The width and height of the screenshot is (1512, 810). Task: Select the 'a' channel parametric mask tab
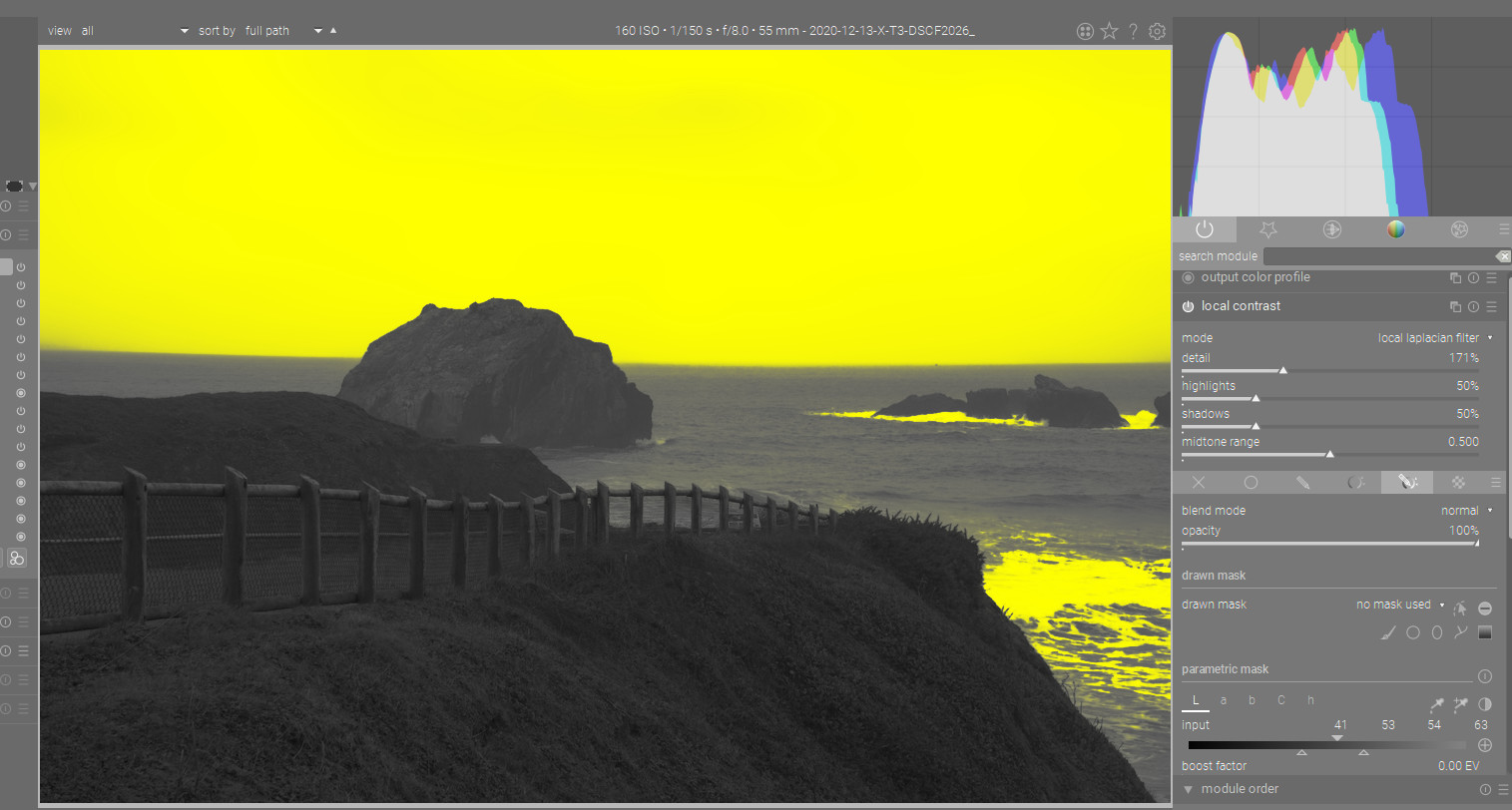click(1224, 700)
